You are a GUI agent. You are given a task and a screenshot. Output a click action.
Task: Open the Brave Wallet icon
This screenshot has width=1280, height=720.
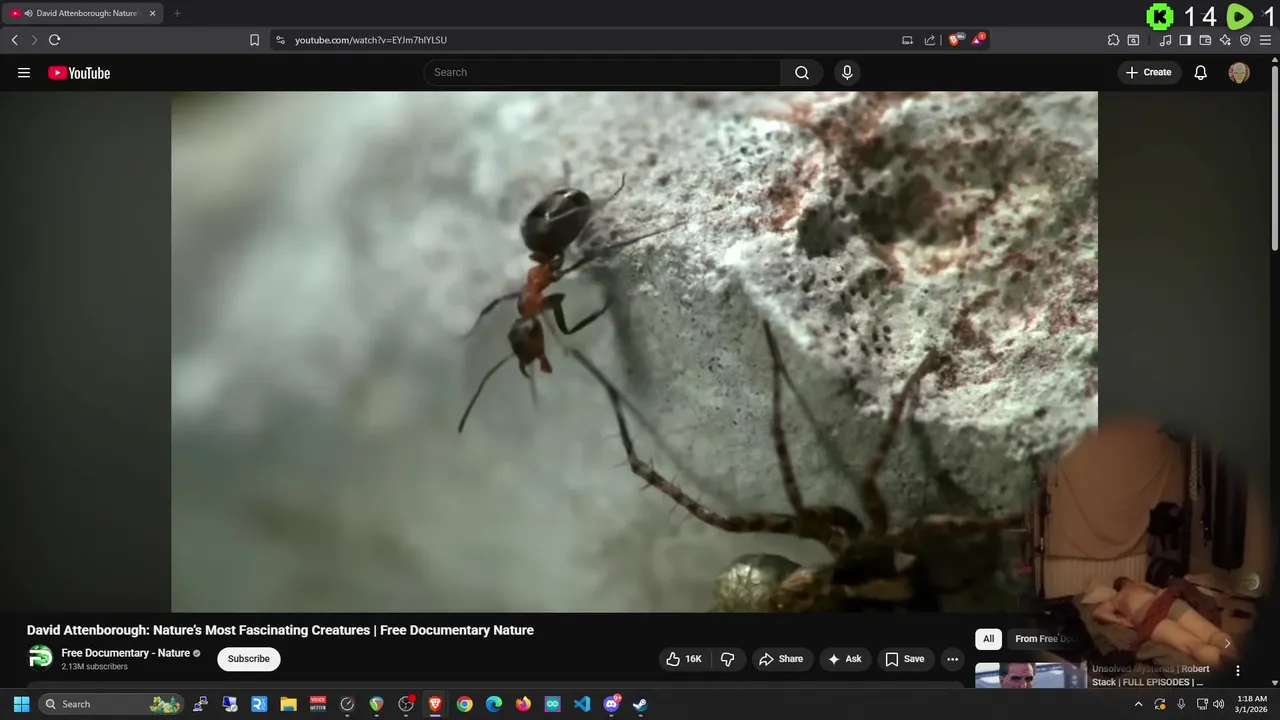1205,40
